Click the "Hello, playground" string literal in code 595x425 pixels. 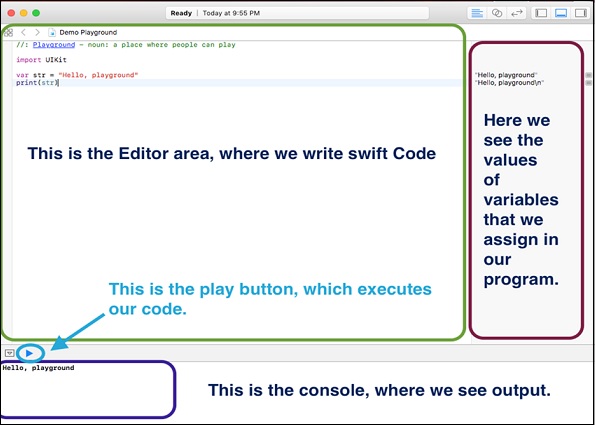point(98,75)
